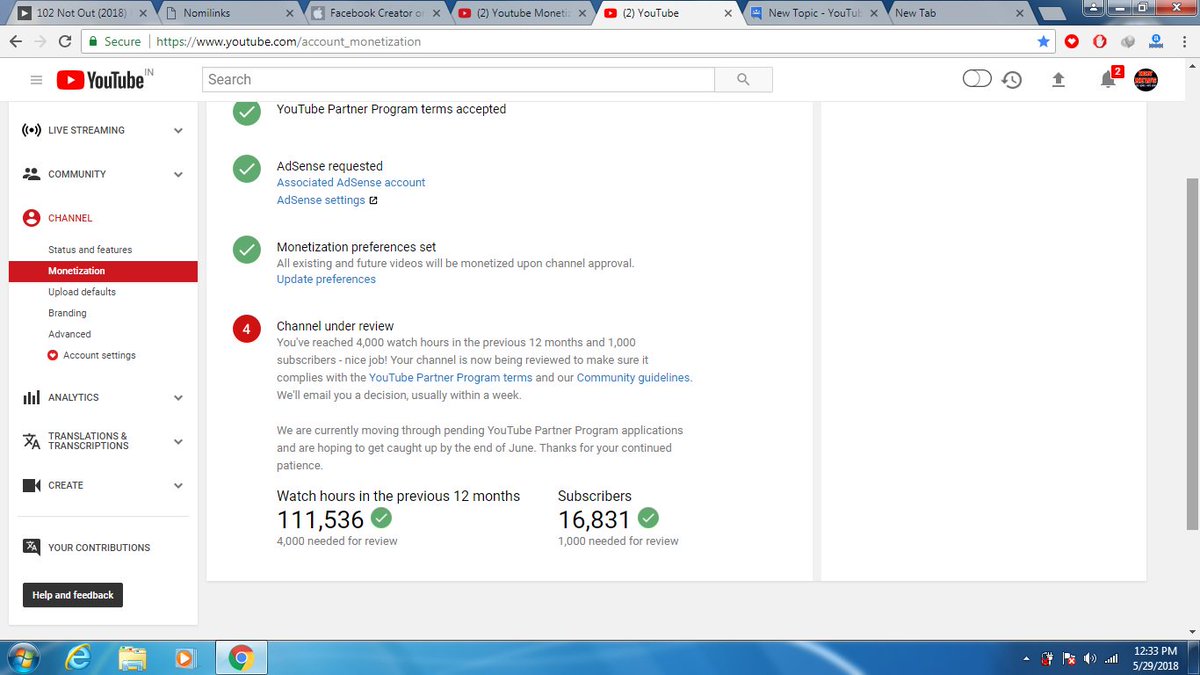Image resolution: width=1200 pixels, height=675 pixels.
Task: Click the browser back arrow
Action: [16, 42]
